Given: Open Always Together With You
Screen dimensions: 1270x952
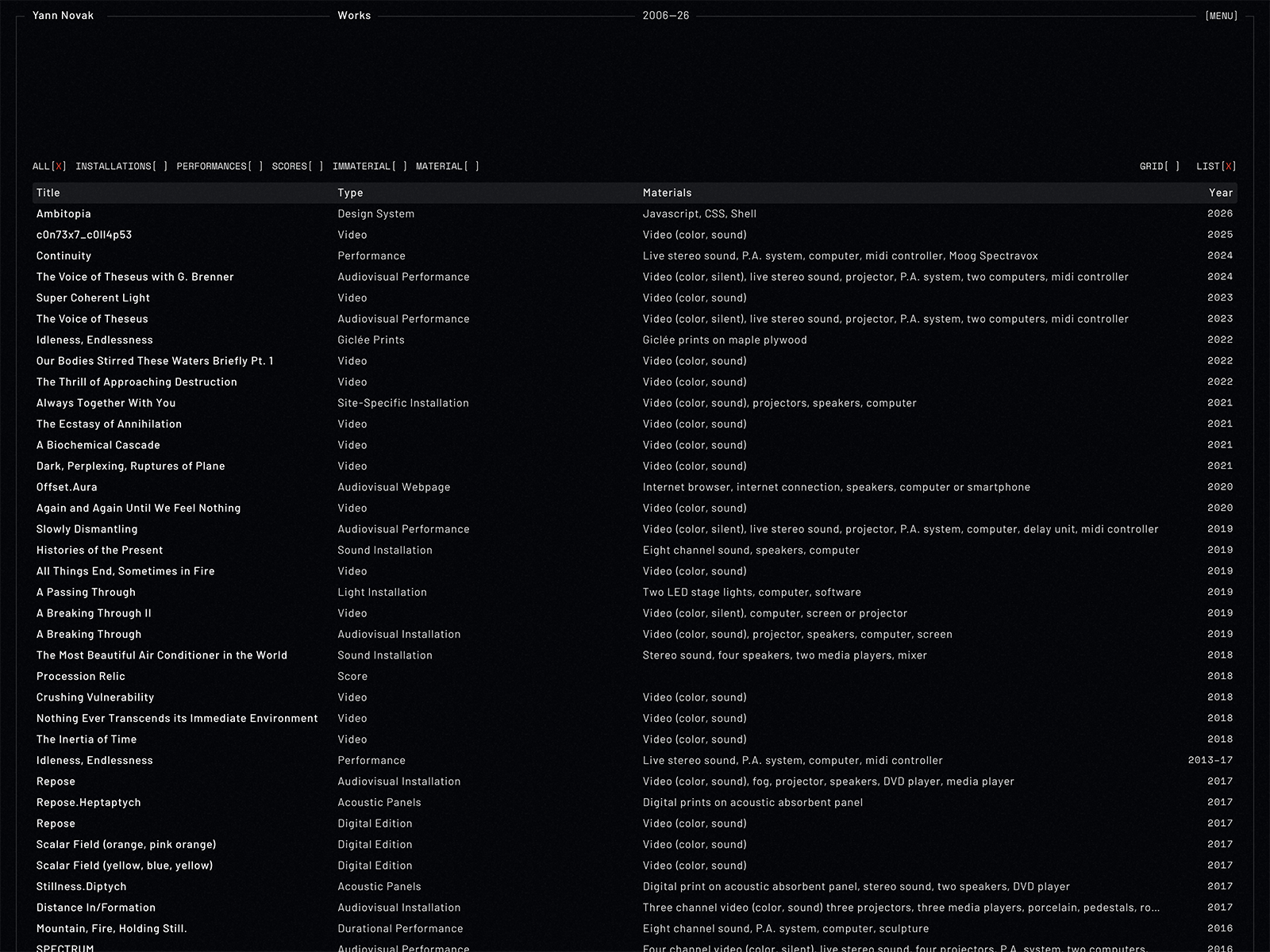Looking at the screenshot, I should click(x=106, y=403).
